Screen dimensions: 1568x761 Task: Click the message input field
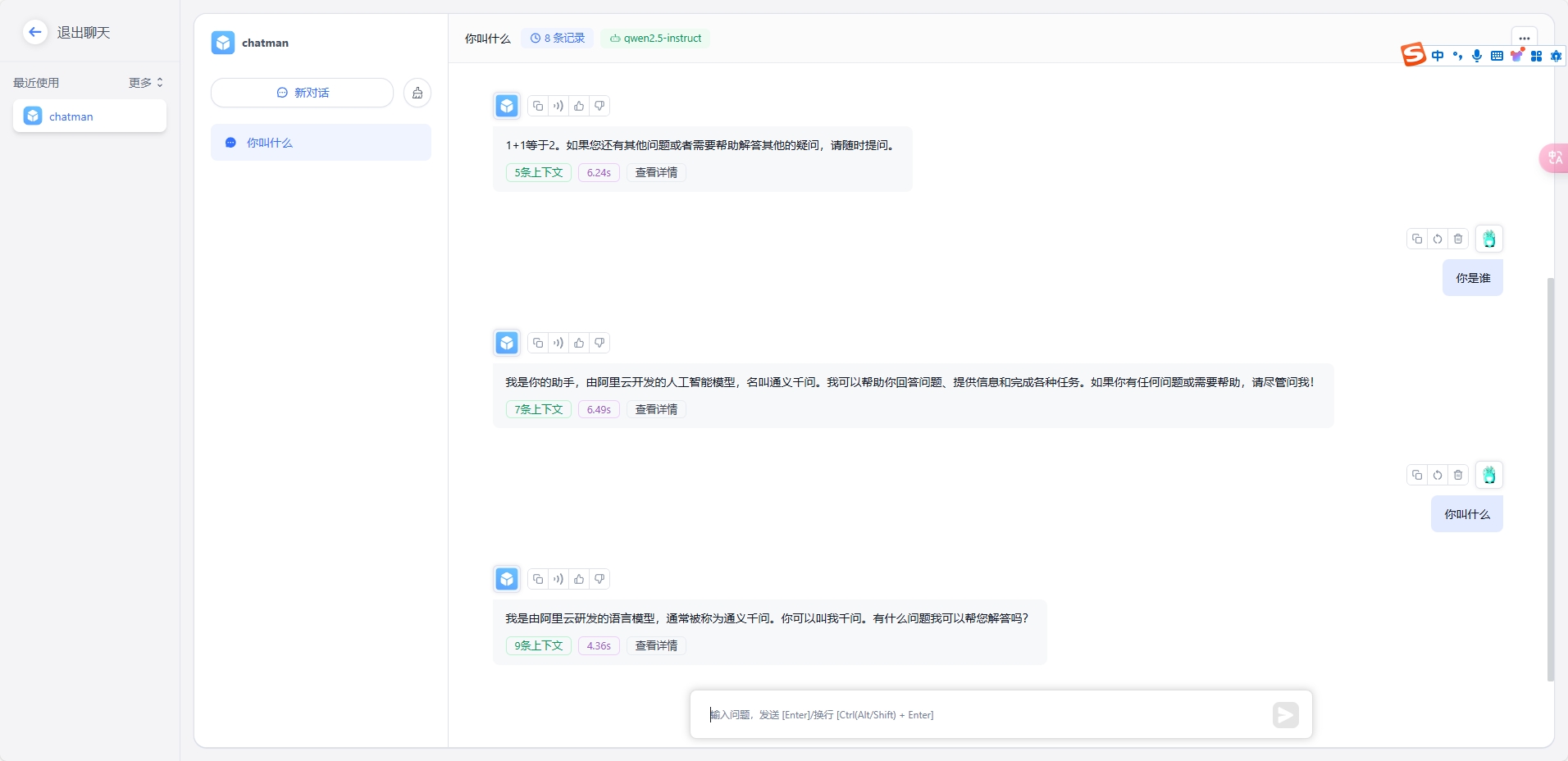pyautogui.click(x=984, y=714)
